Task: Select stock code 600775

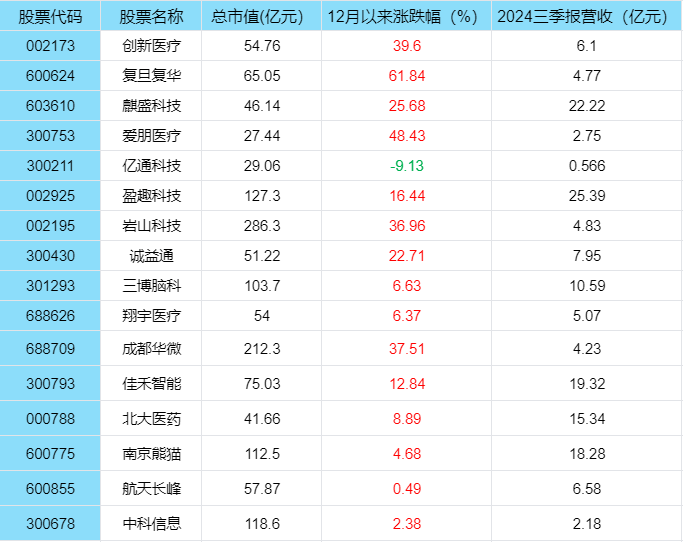Action: (50, 454)
